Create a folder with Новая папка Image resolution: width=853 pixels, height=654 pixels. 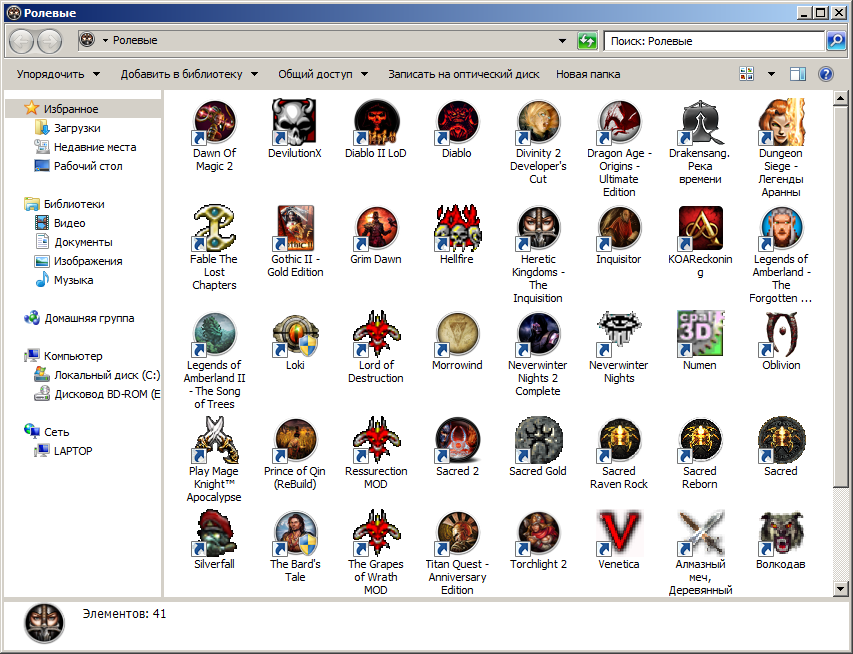588,74
